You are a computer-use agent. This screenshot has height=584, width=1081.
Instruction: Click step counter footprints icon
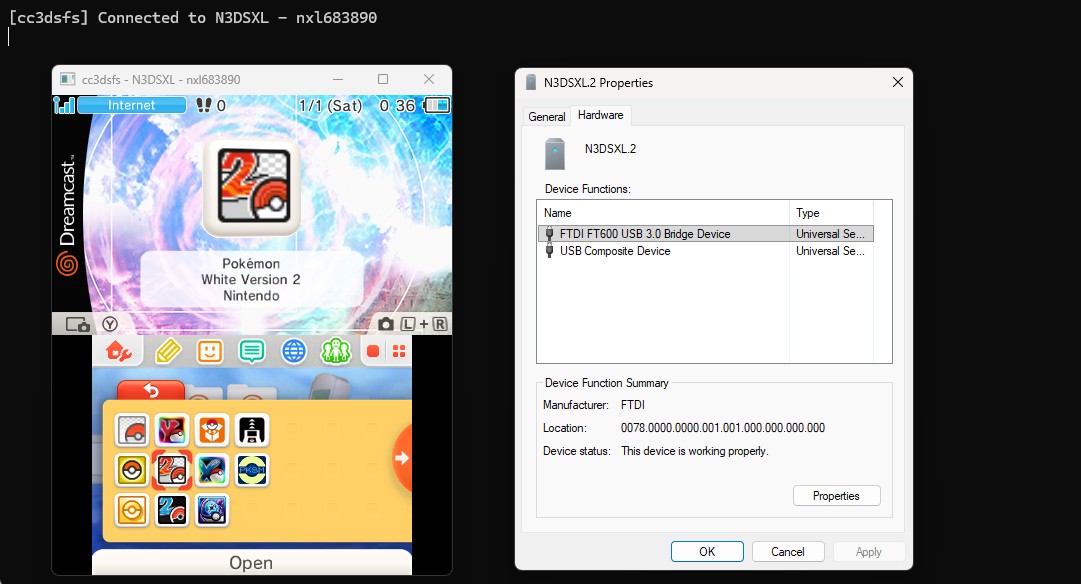coord(203,105)
